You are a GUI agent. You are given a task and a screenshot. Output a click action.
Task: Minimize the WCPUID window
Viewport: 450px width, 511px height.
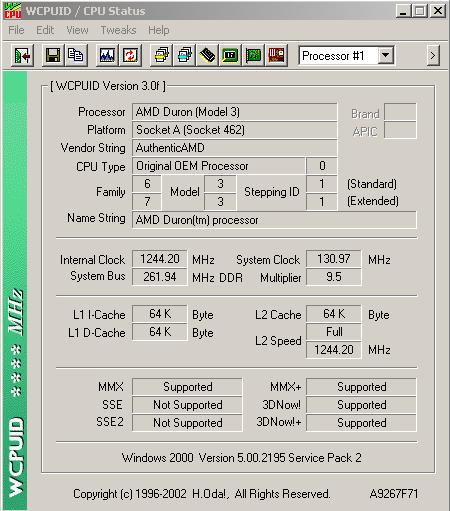pyautogui.click(x=403, y=11)
